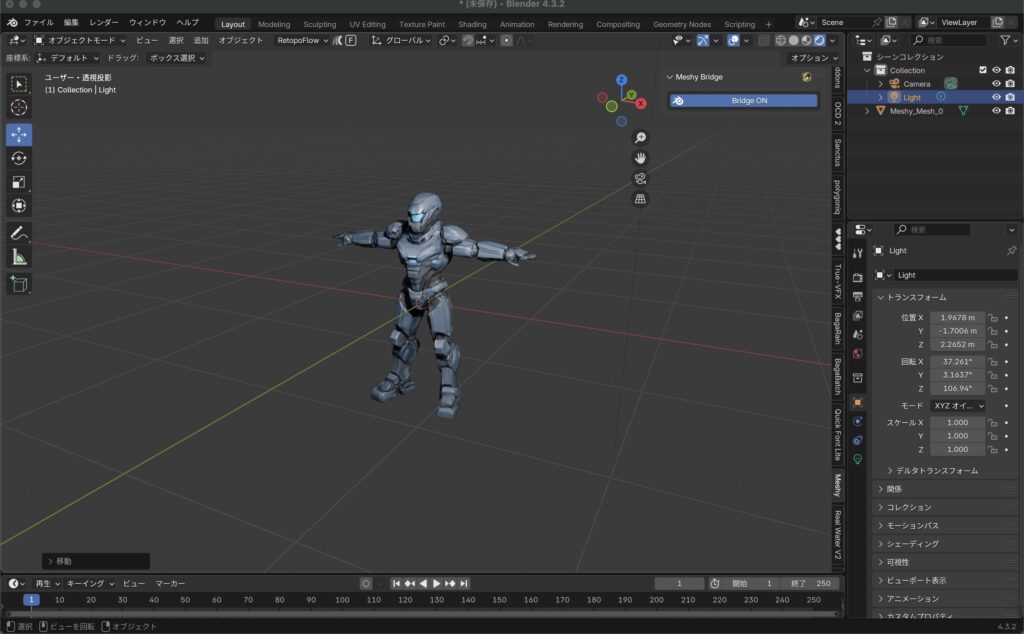Click the Location X value 1.9678 m
This screenshot has height=634, width=1024.
(957, 318)
